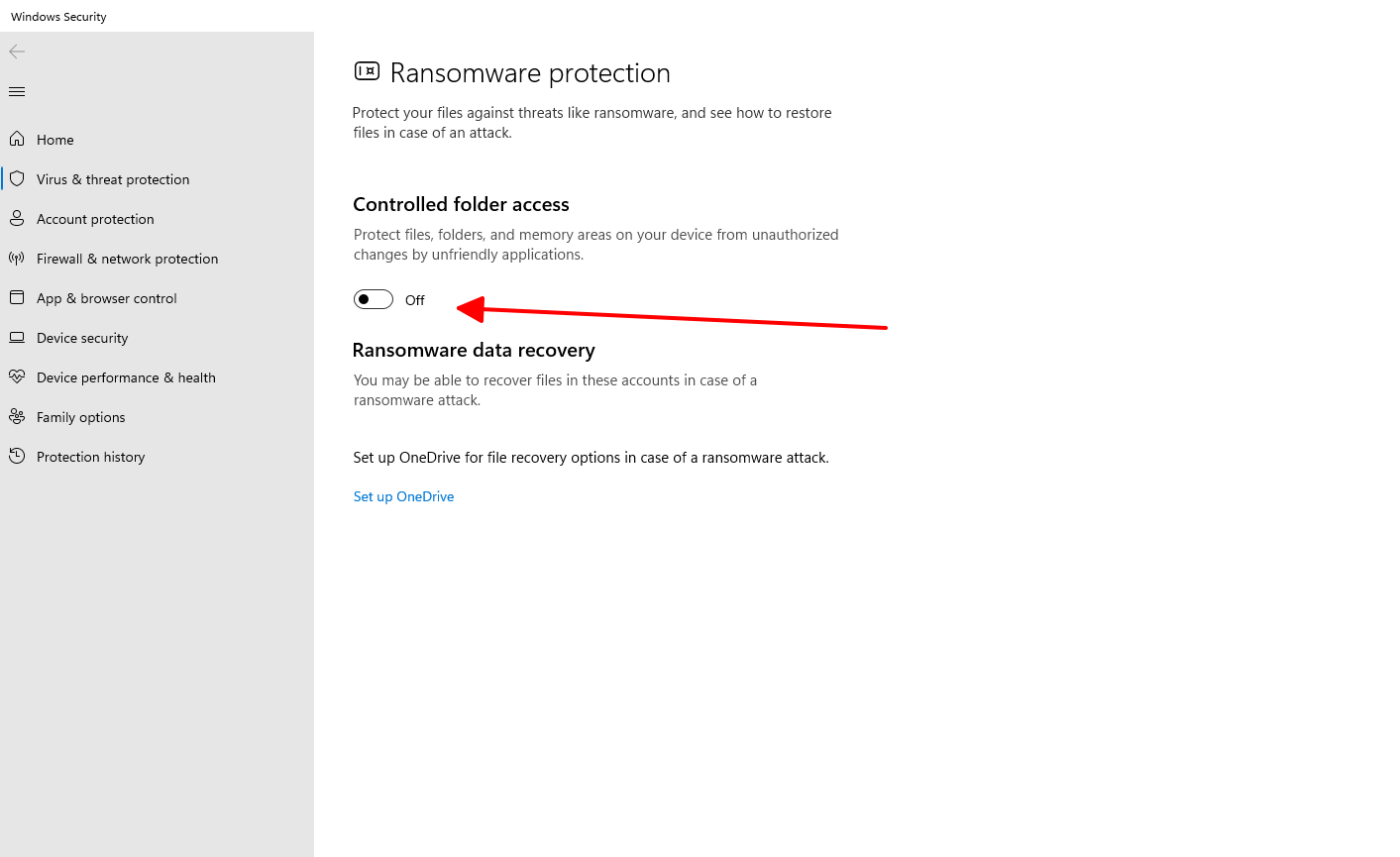Click the Ransomware protection heading icon
The width and height of the screenshot is (1400, 857).
point(367,71)
